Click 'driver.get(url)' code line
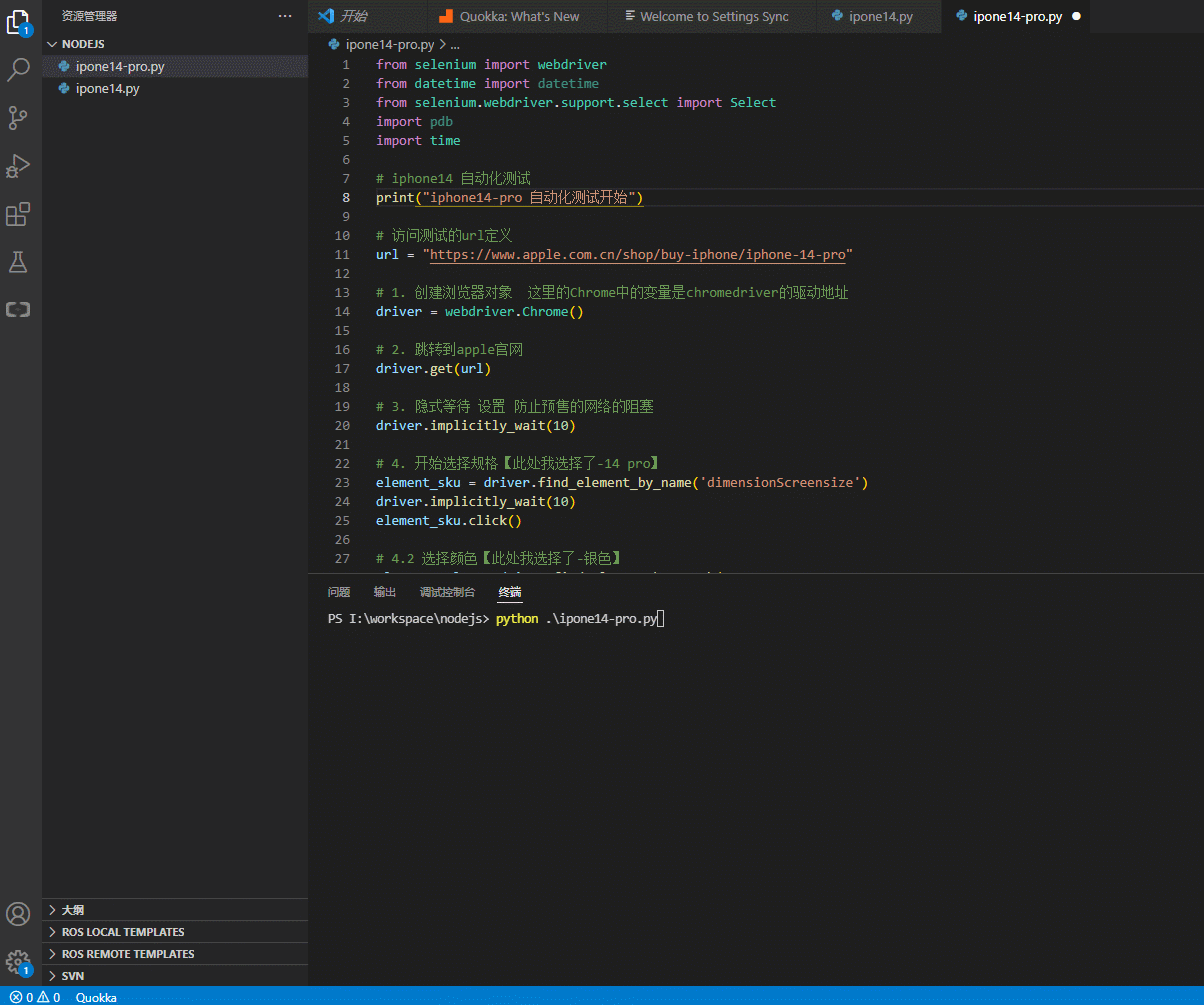Image resolution: width=1204 pixels, height=1005 pixels. (434, 369)
